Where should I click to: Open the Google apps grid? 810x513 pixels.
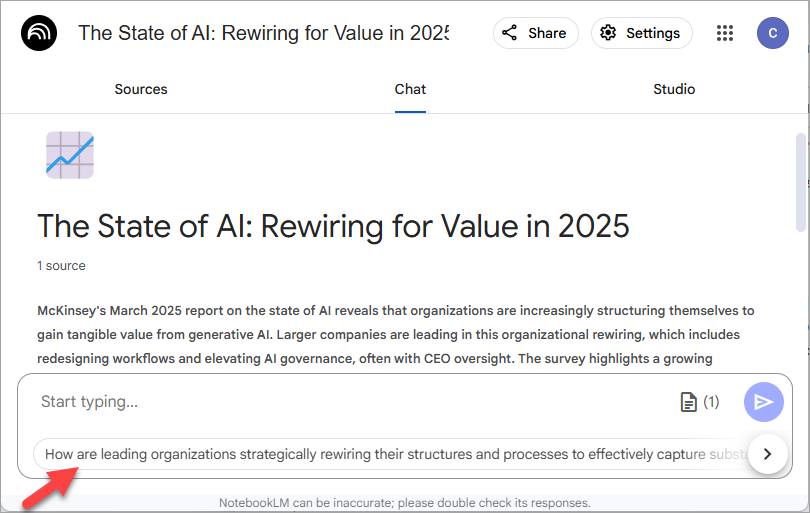pyautogui.click(x=725, y=33)
